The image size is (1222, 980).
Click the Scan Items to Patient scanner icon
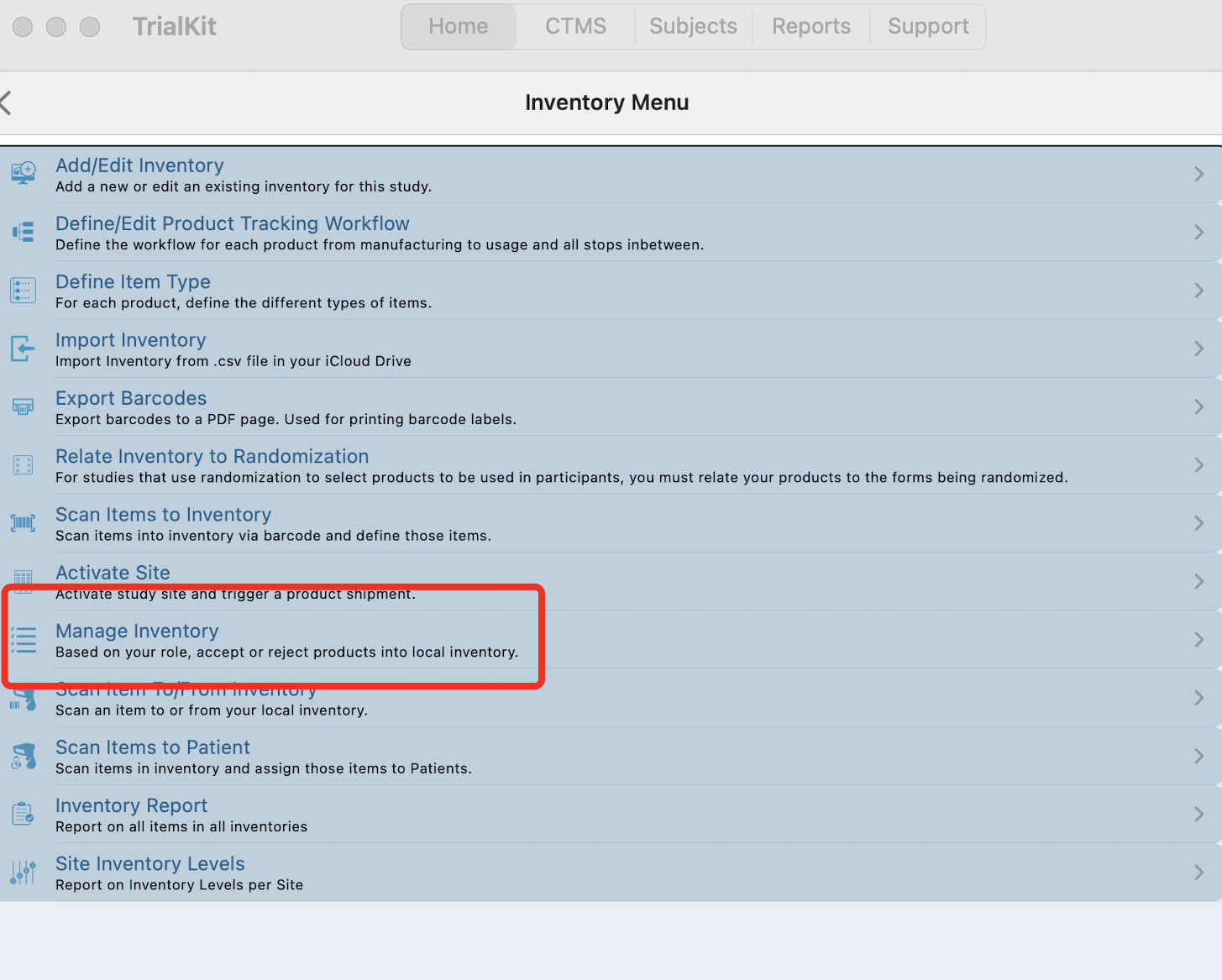(24, 756)
